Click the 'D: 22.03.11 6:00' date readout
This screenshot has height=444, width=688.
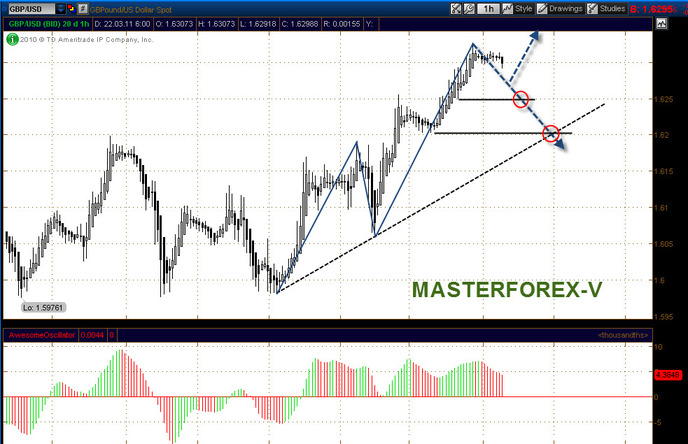click(x=122, y=24)
